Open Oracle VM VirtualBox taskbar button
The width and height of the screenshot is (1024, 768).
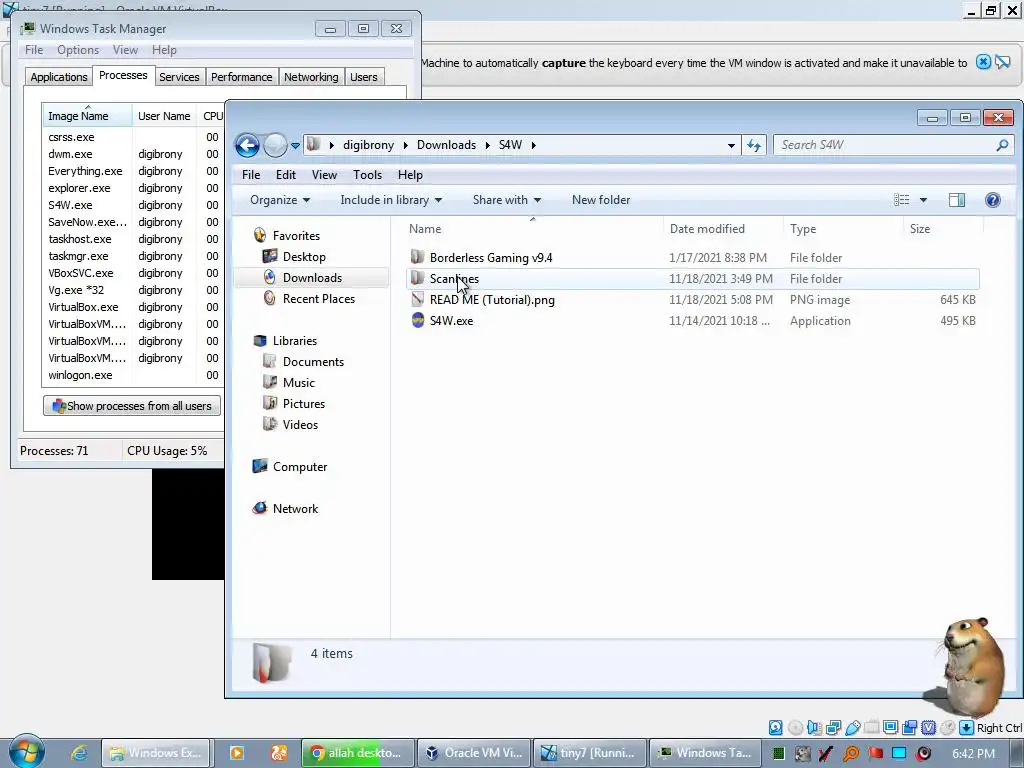coord(474,753)
